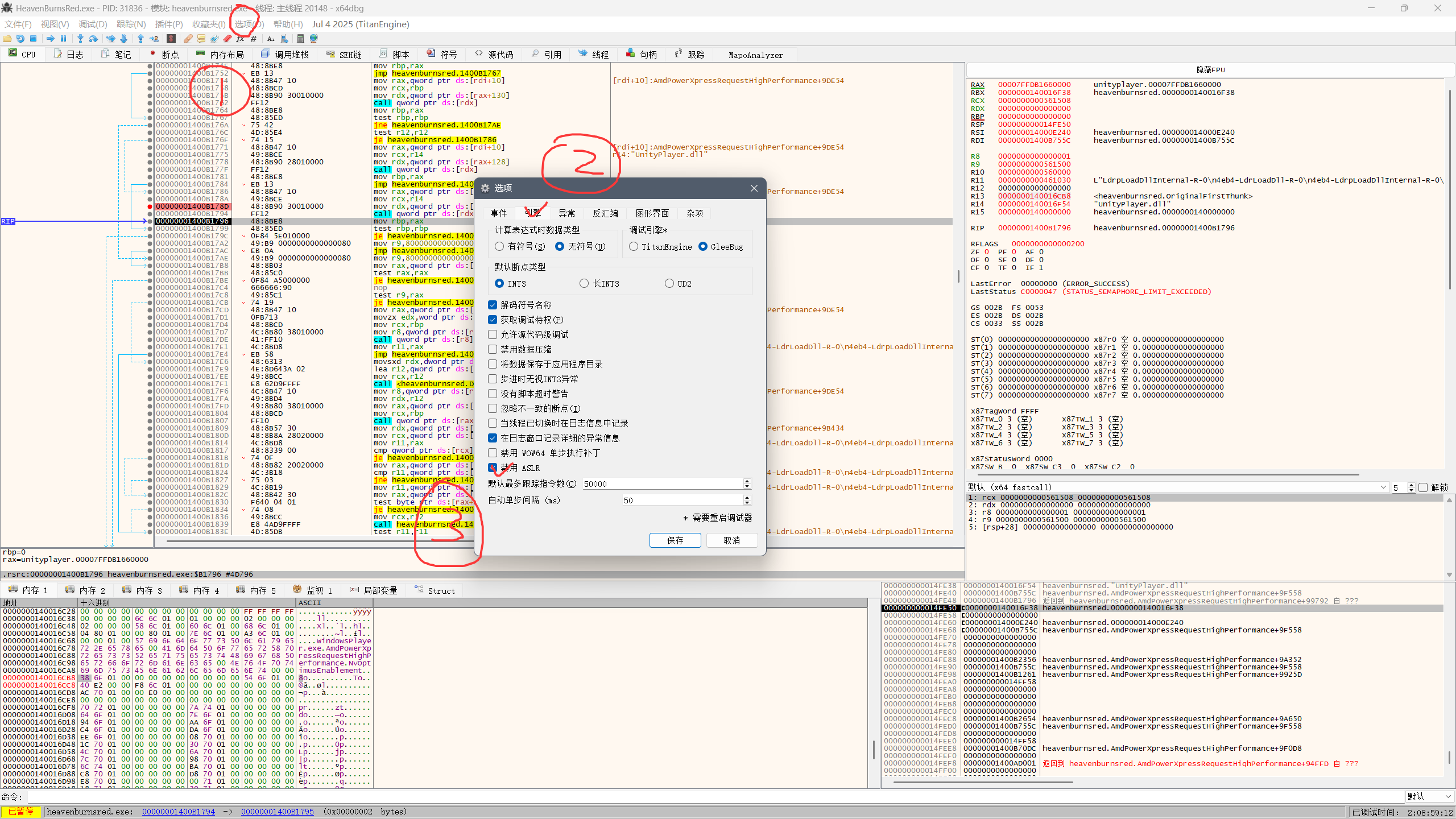The width and height of the screenshot is (1456, 819).
Task: Click the Step Over toolbar icon
Action: (x=93, y=39)
